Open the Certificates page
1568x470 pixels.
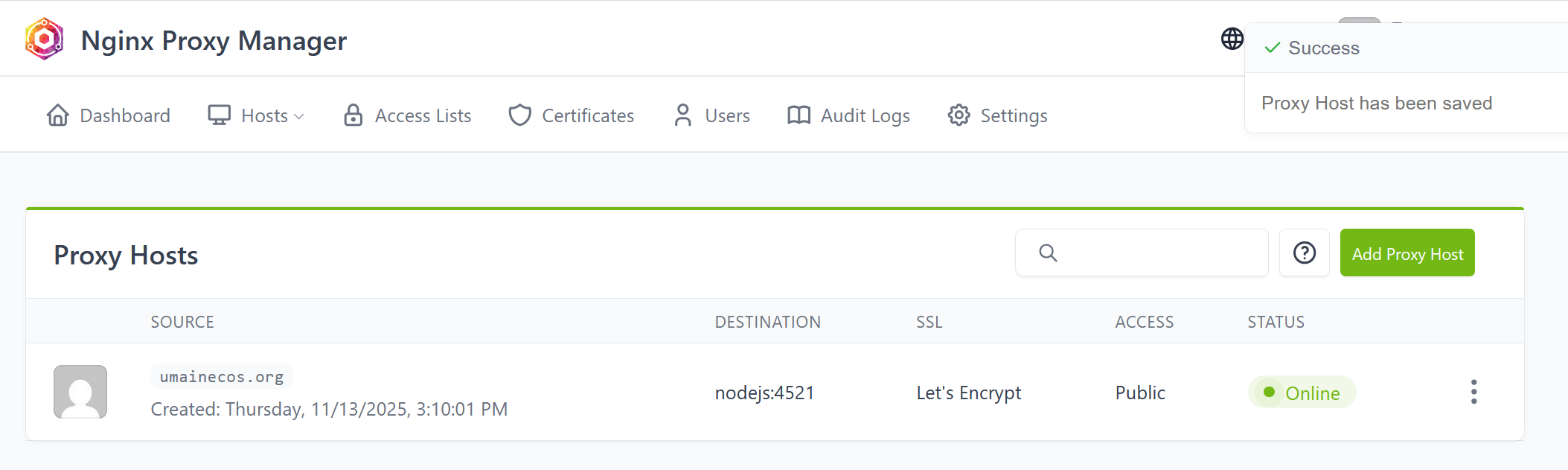[x=571, y=115]
